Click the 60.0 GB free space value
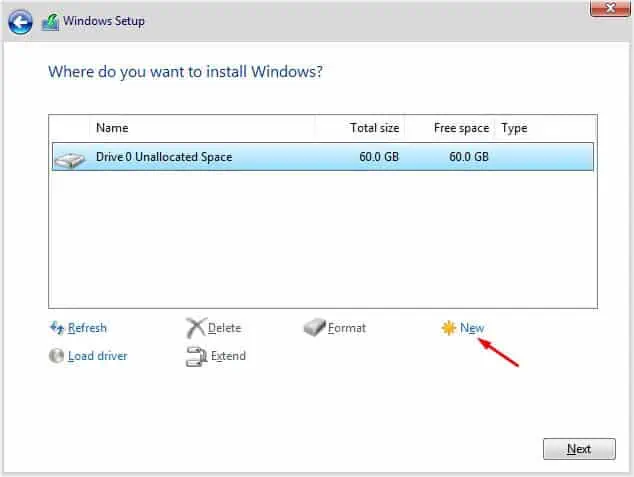 click(x=469, y=157)
